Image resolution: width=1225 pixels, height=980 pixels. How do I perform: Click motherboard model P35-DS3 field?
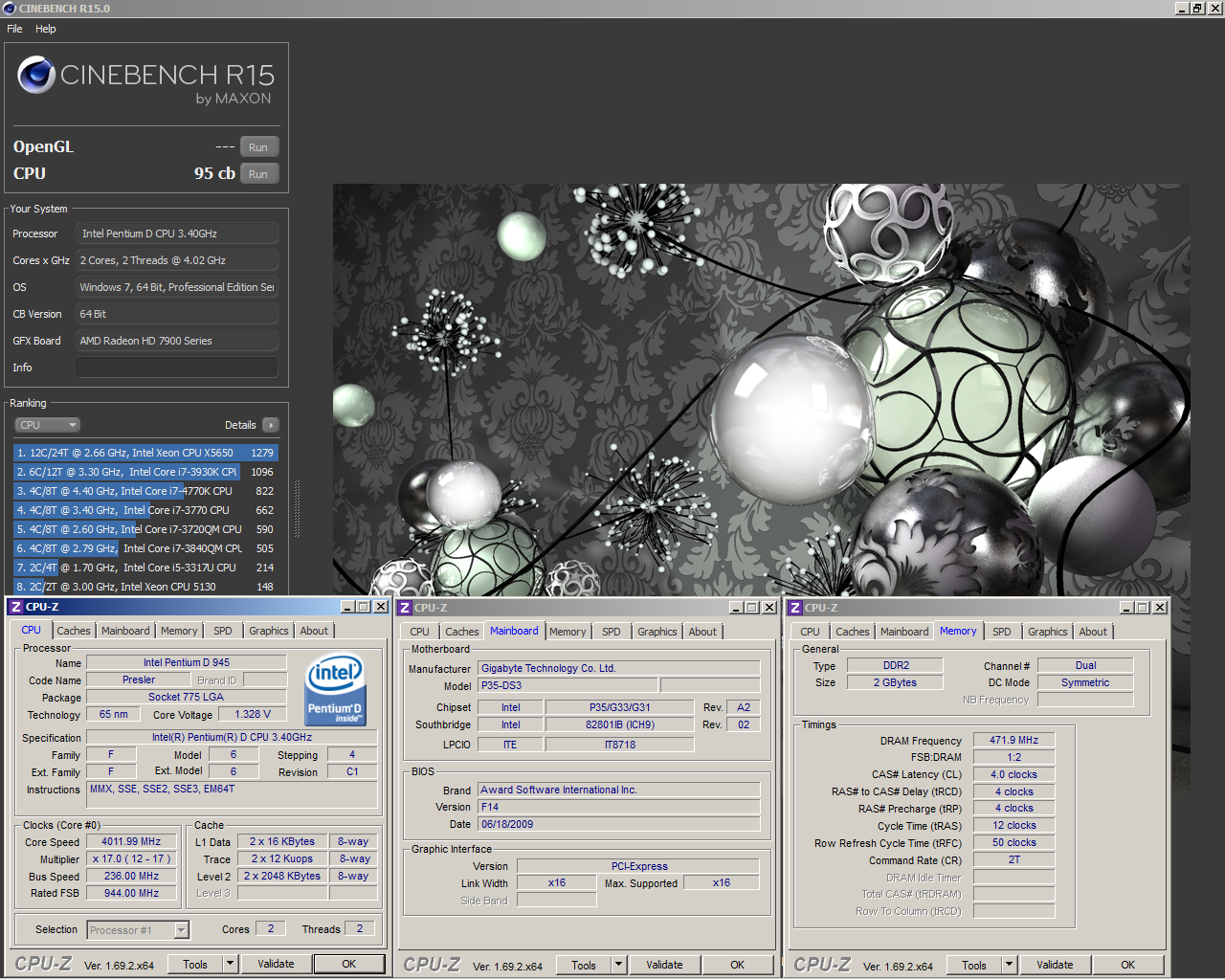click(568, 686)
